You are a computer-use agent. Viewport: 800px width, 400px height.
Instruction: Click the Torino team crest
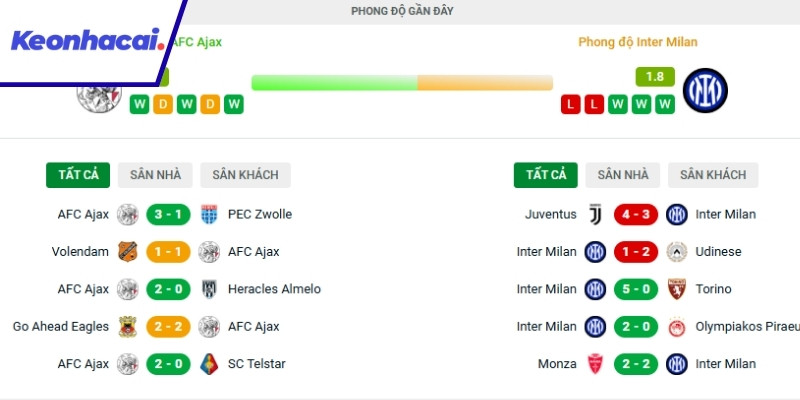677,289
